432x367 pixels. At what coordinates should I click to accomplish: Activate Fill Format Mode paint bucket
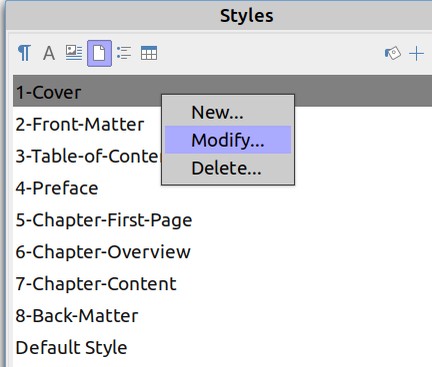click(x=393, y=53)
